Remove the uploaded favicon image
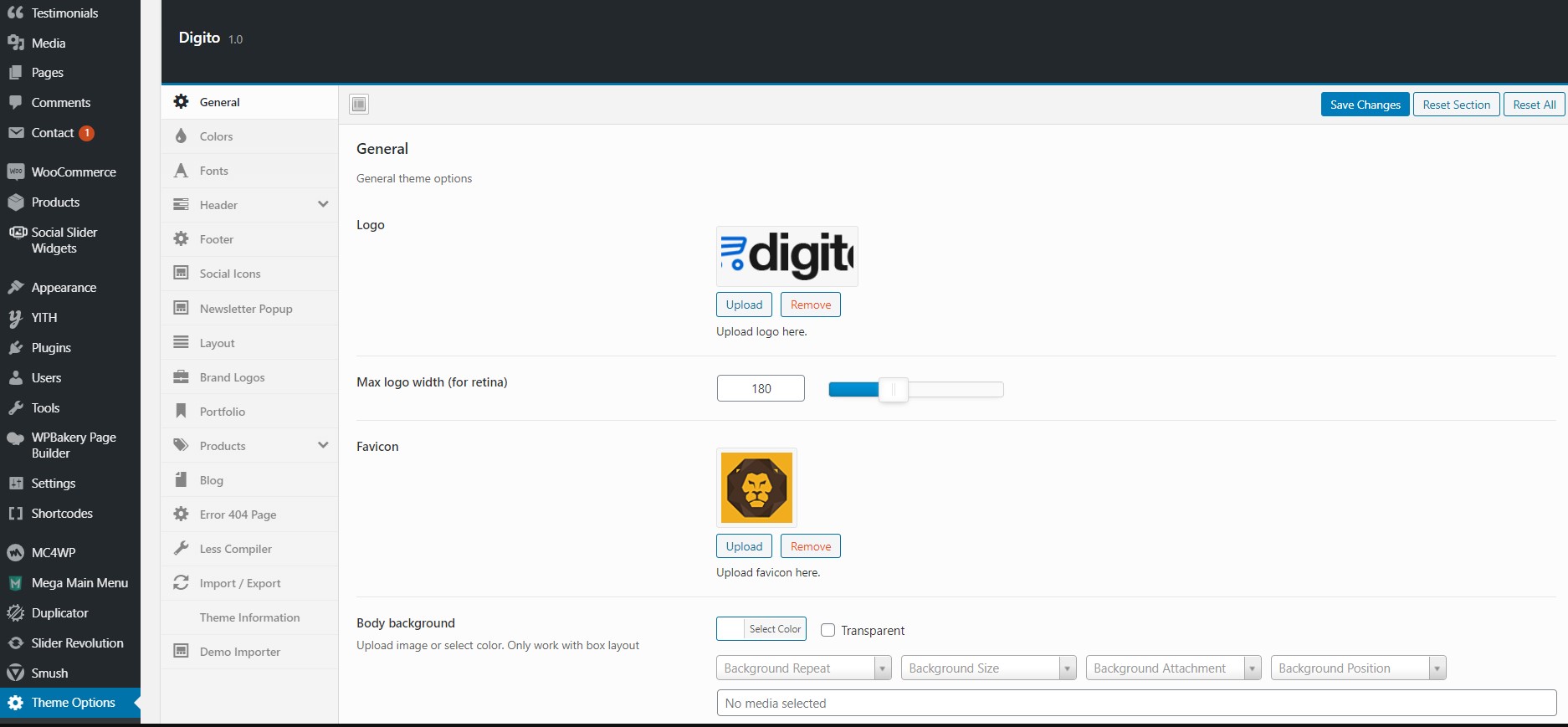The width and height of the screenshot is (1568, 727). pos(810,546)
